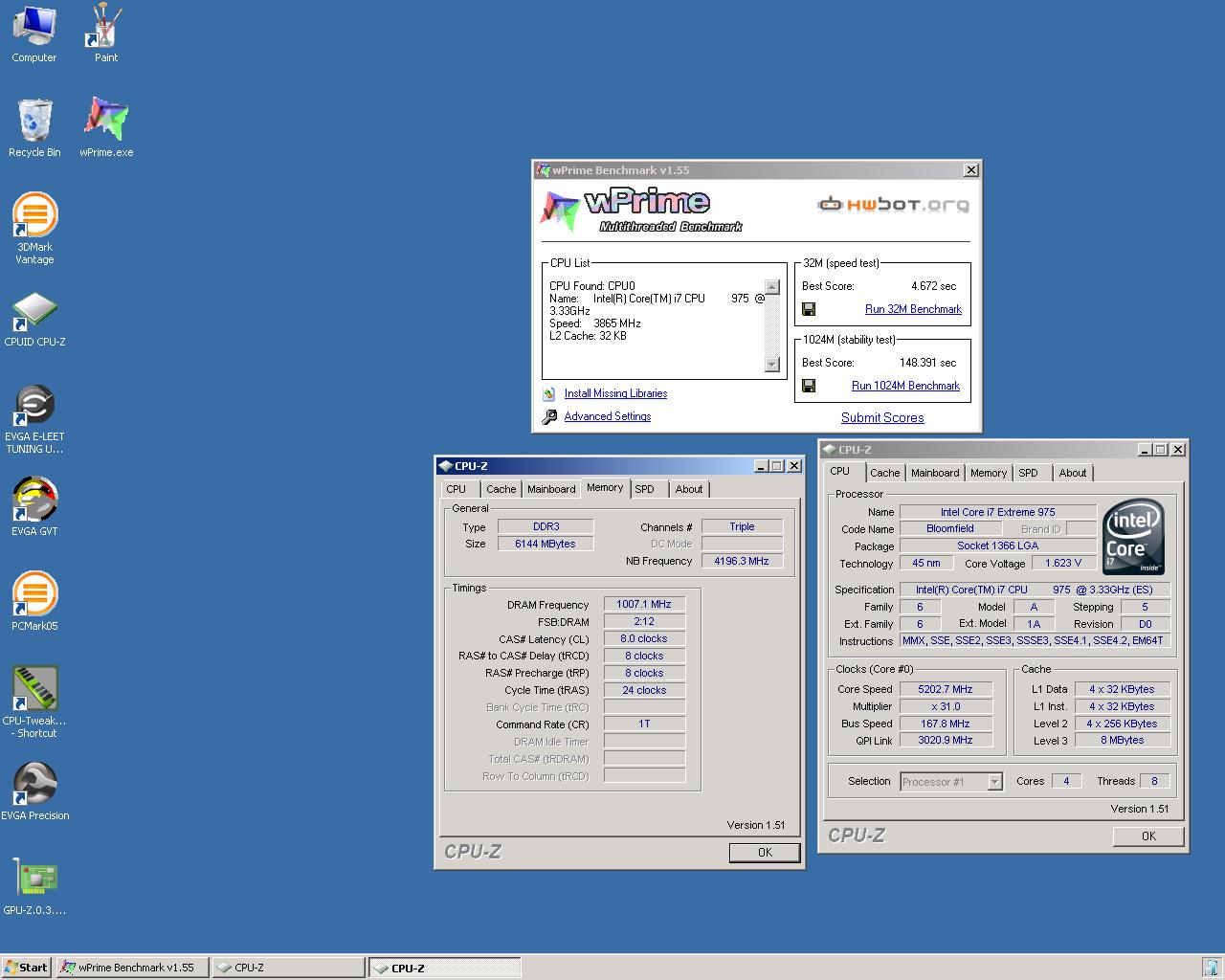This screenshot has width=1225, height=980.
Task: Expand the Processor #1 selection dropdown
Action: pyautogui.click(x=994, y=782)
